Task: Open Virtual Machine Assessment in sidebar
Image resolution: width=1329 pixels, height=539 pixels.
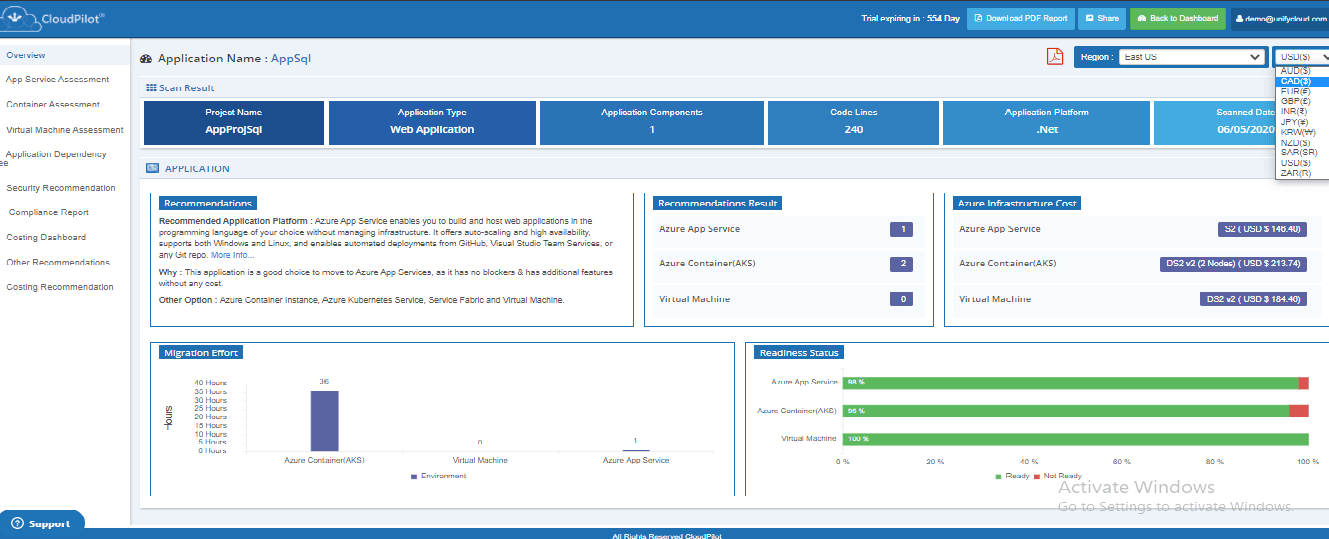Action: 65,130
